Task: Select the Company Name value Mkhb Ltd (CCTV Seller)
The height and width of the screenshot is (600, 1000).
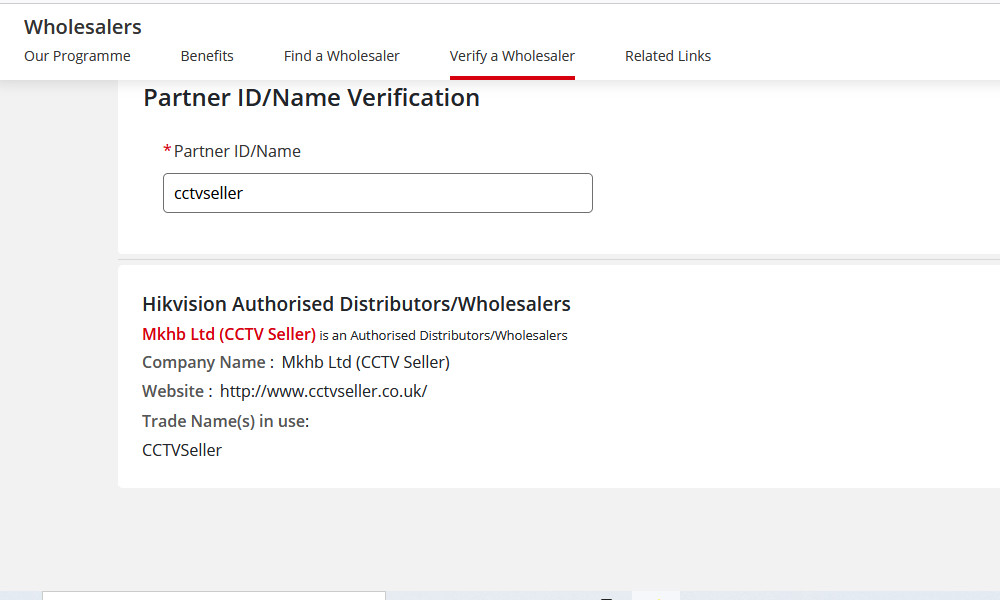Action: coord(365,362)
